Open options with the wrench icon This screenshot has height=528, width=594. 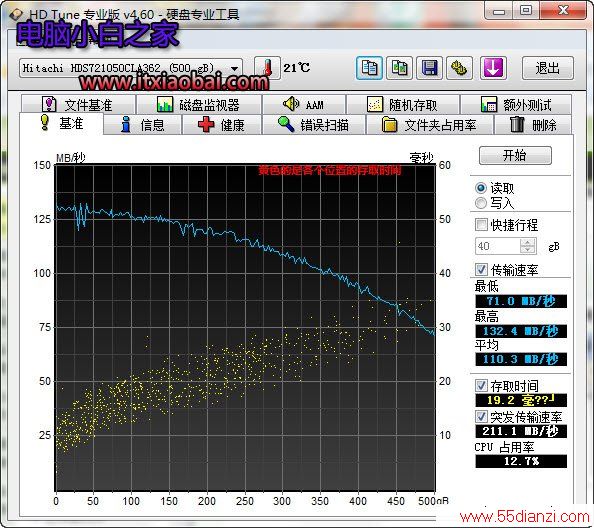[459, 68]
